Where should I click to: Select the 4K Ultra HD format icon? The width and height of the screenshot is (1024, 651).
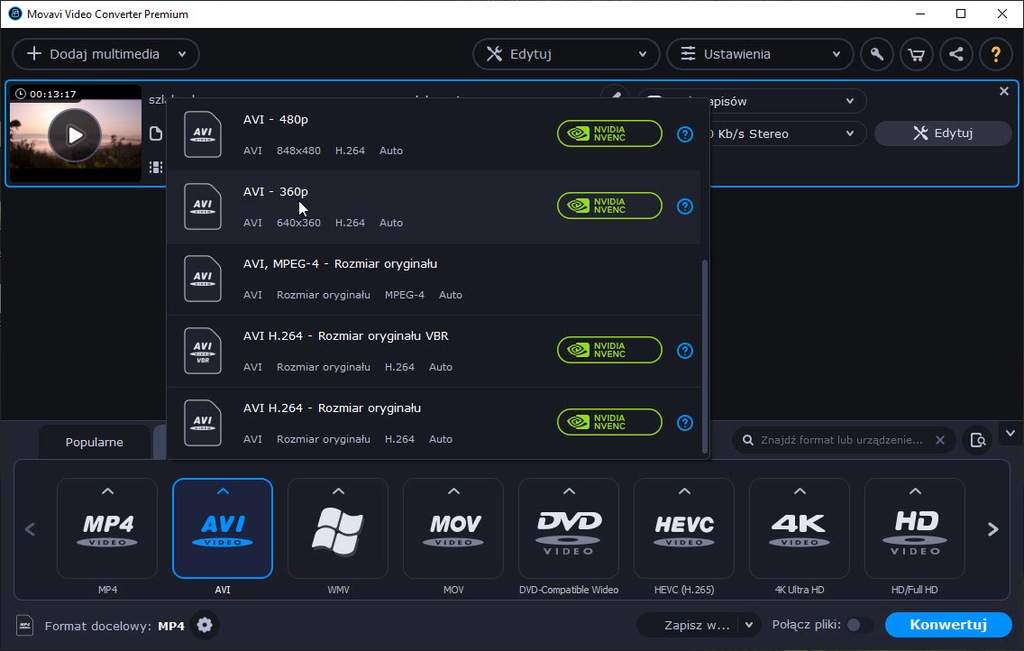[x=799, y=528]
